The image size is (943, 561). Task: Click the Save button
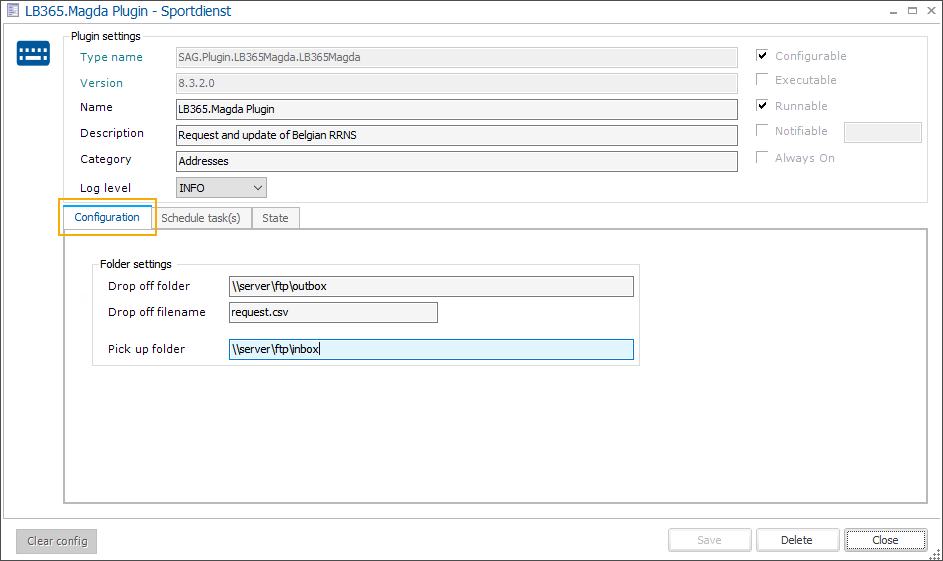tap(709, 540)
